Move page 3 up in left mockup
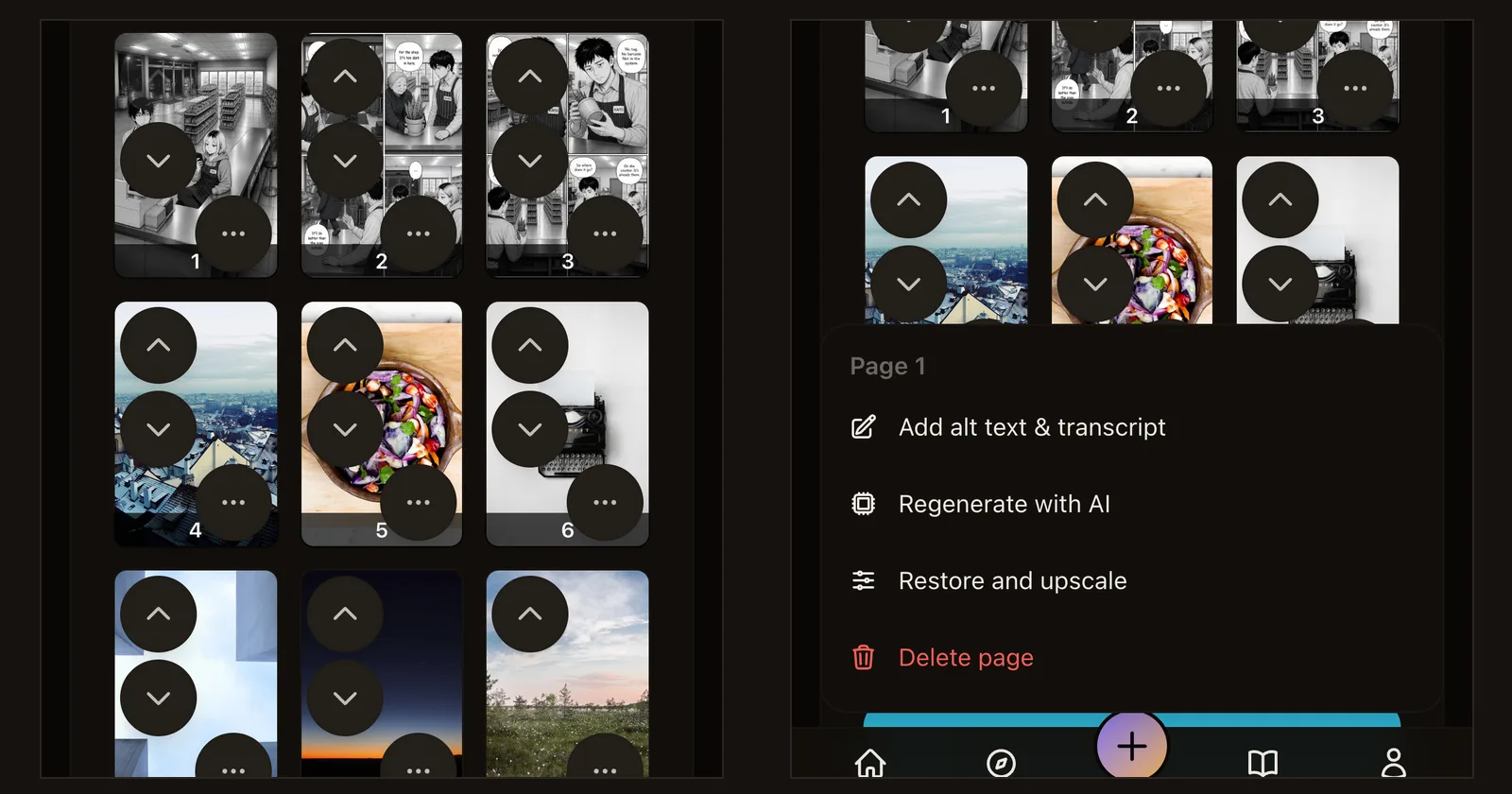The image size is (1512, 794). click(x=530, y=77)
